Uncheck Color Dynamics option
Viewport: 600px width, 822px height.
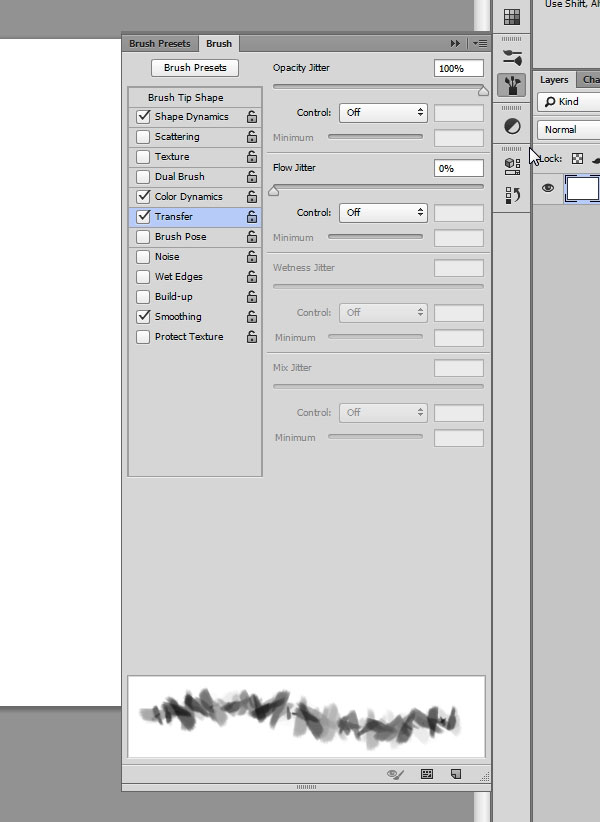pos(143,197)
